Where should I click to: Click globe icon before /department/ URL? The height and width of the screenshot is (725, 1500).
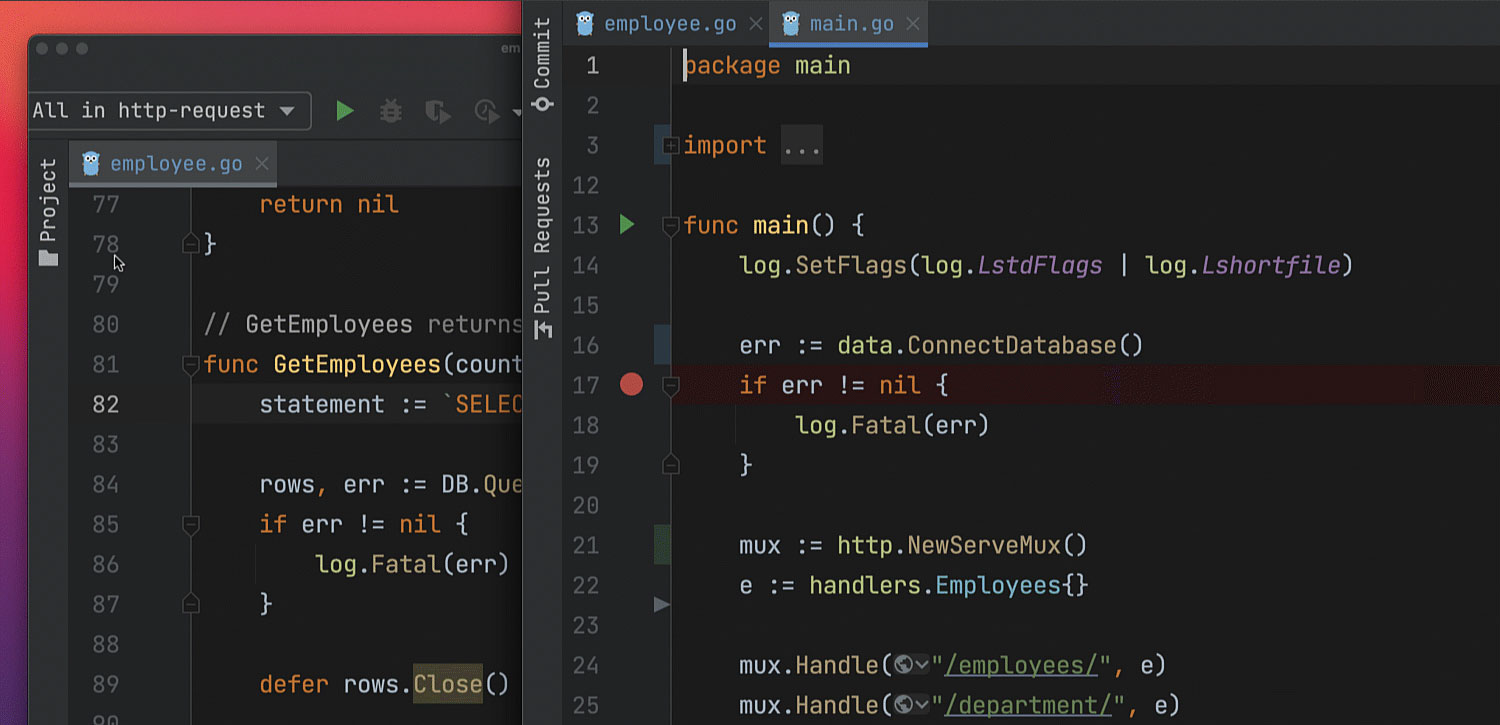point(903,705)
